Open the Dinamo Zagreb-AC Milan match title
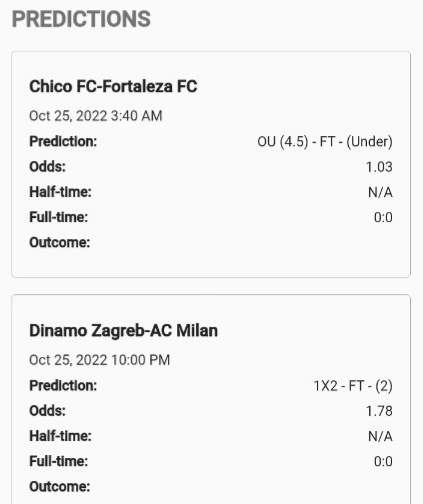The image size is (423, 504). (123, 331)
